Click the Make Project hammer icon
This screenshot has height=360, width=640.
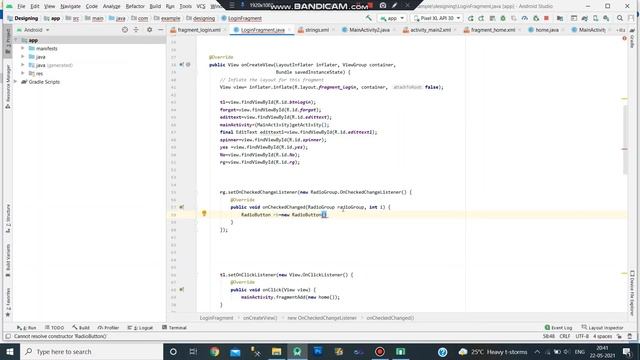pyautogui.click(x=369, y=18)
